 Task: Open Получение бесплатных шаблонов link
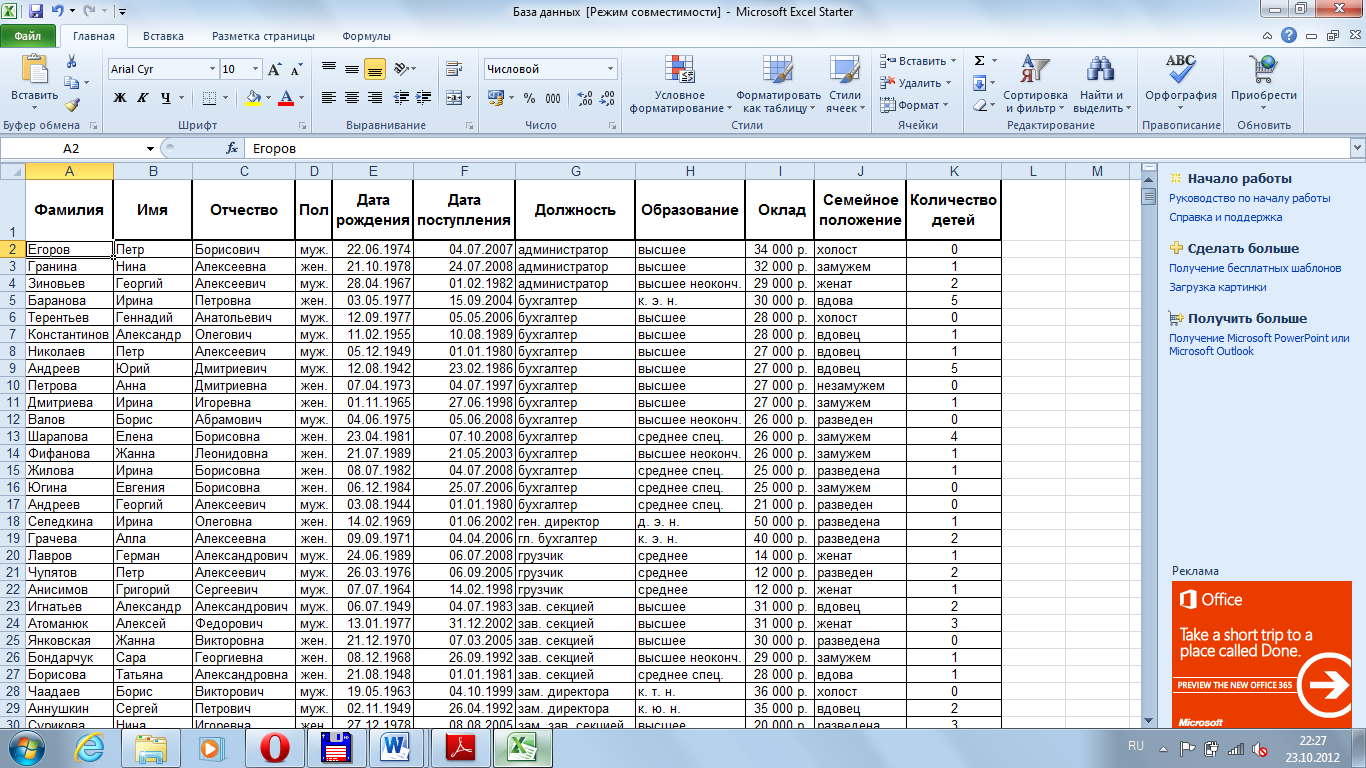(x=1255, y=268)
